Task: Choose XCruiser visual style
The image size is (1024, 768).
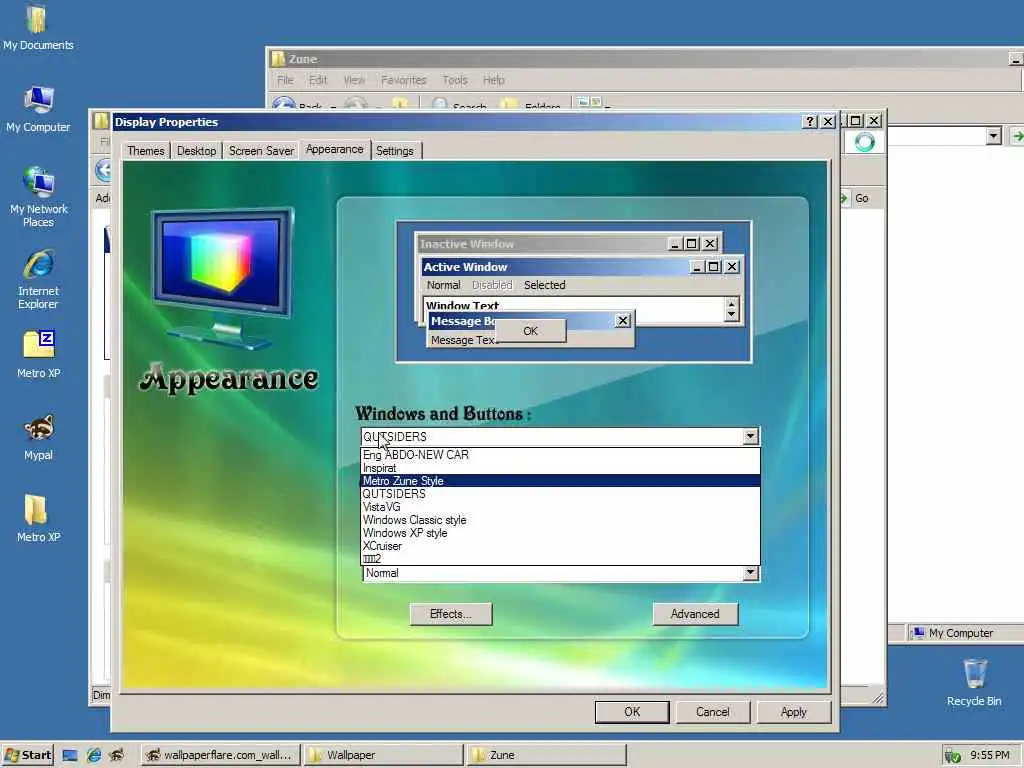Action: coord(560,546)
